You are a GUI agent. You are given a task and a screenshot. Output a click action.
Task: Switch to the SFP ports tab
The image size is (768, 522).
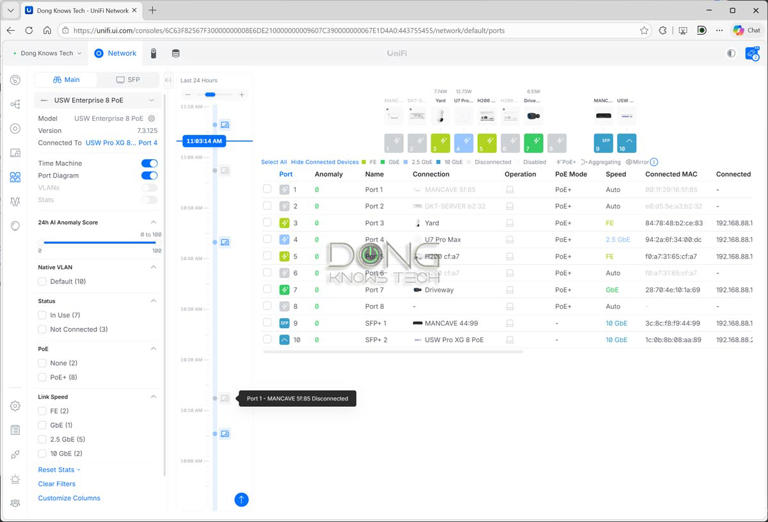coord(128,79)
